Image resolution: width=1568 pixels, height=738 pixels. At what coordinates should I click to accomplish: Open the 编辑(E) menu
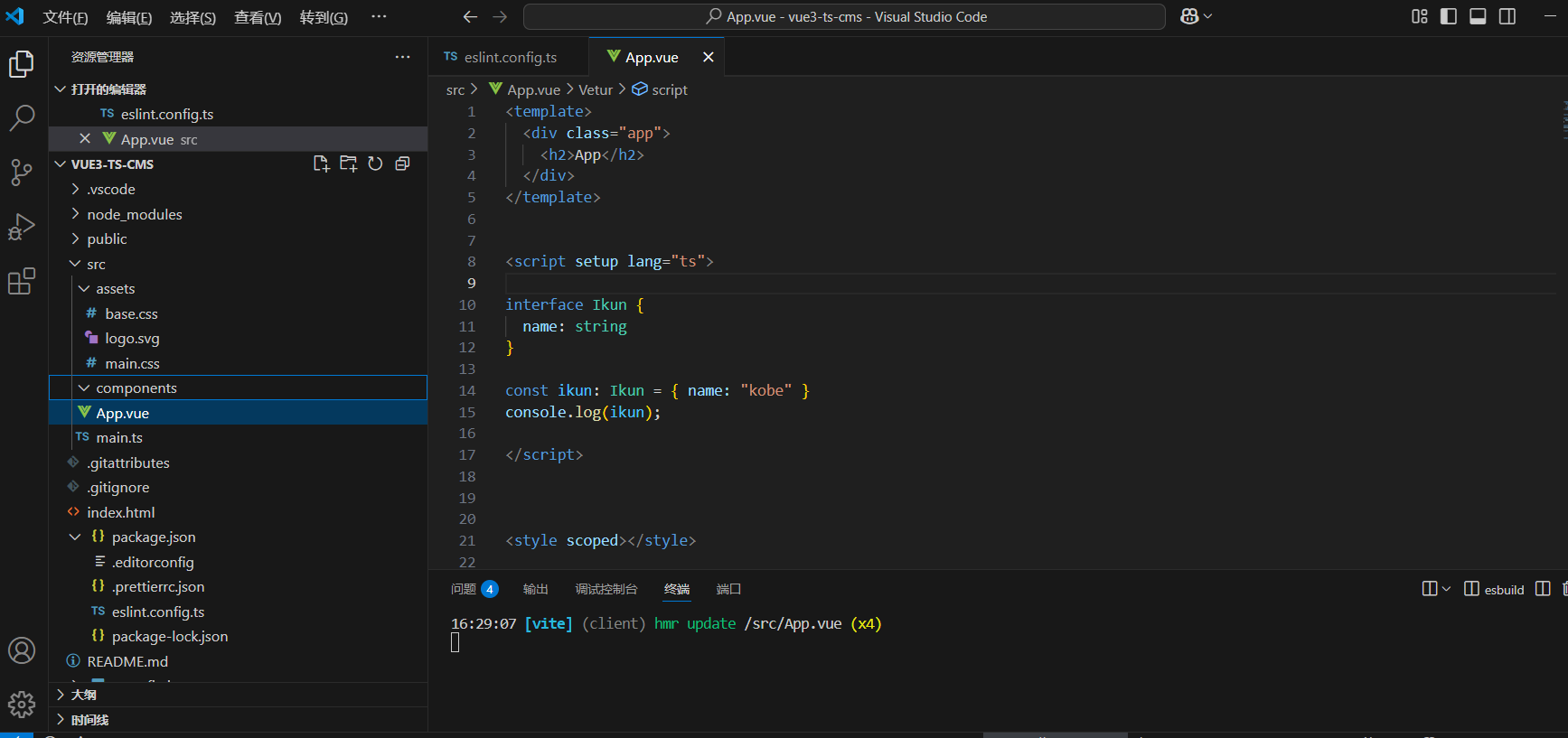click(x=129, y=17)
